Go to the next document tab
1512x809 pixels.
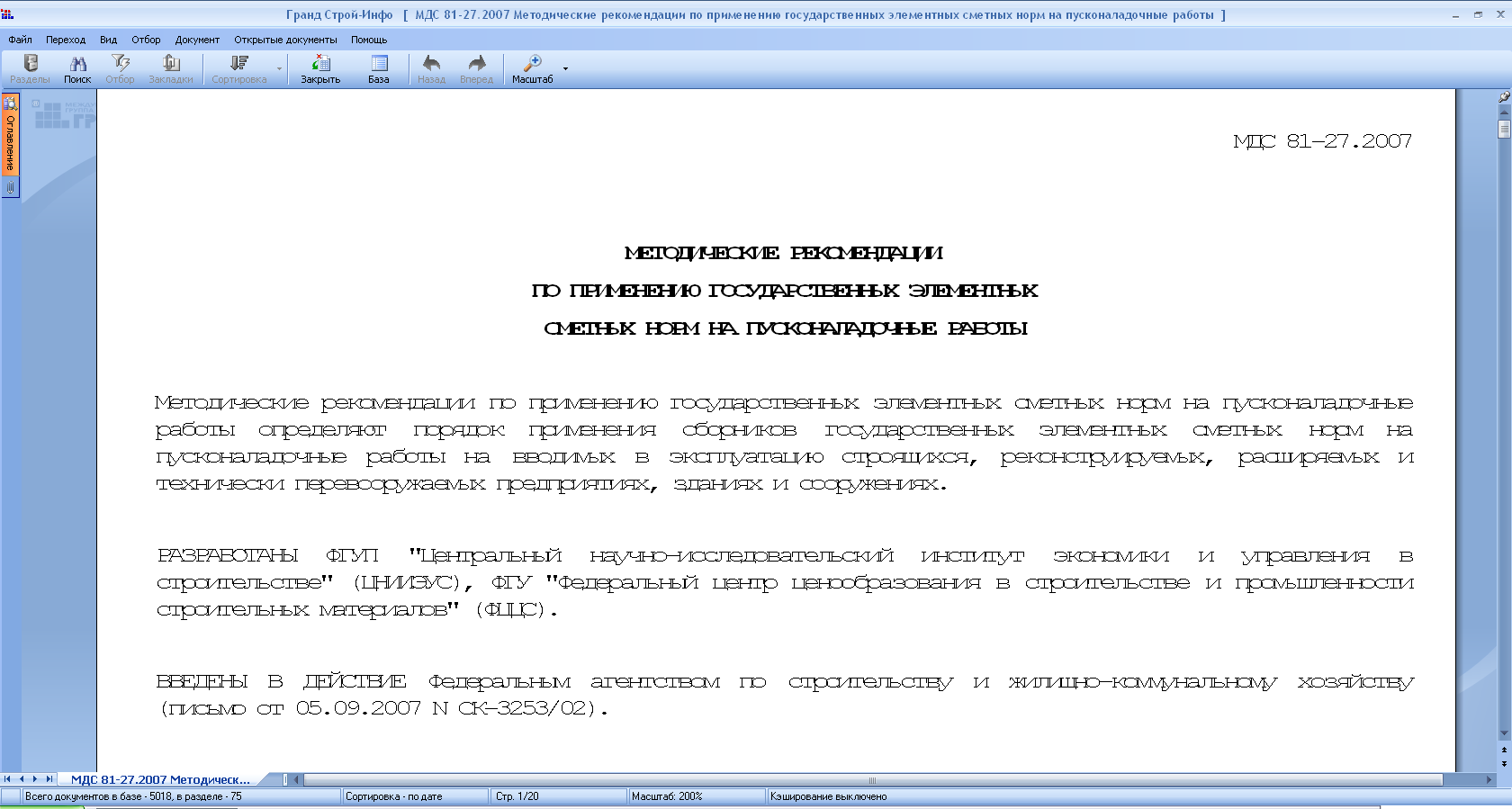tap(35, 779)
